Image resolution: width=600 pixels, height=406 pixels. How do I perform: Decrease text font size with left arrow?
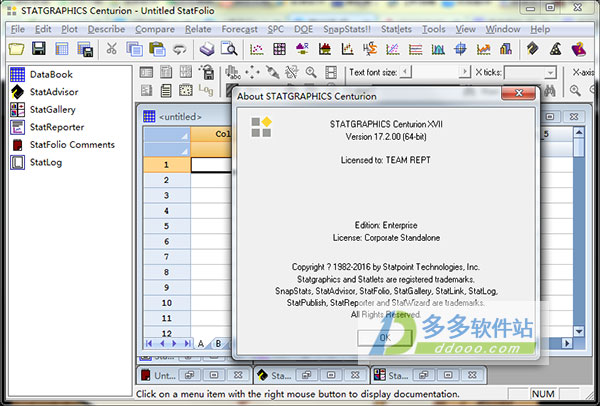coord(405,72)
